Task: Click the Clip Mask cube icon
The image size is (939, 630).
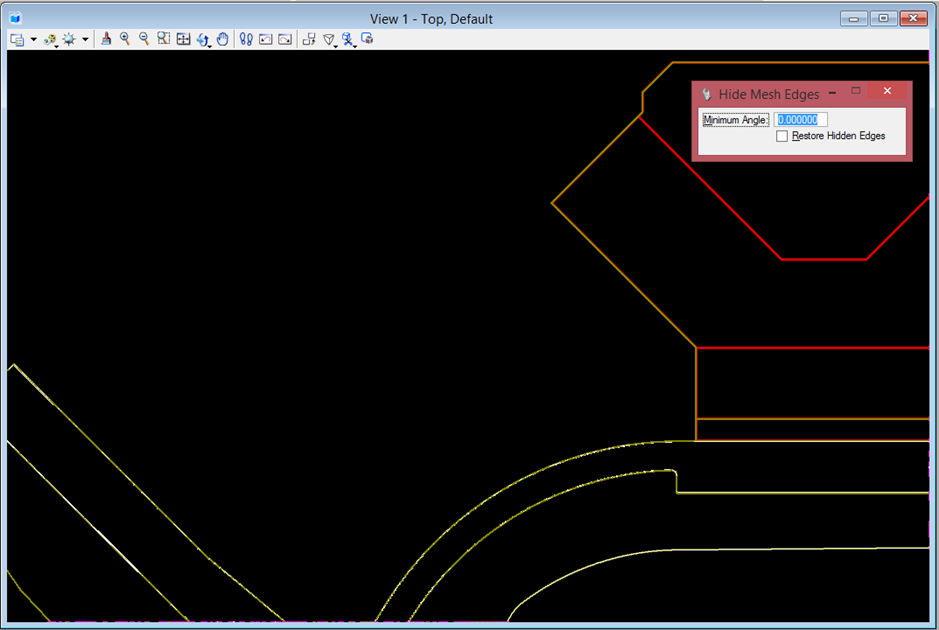Action: click(367, 39)
